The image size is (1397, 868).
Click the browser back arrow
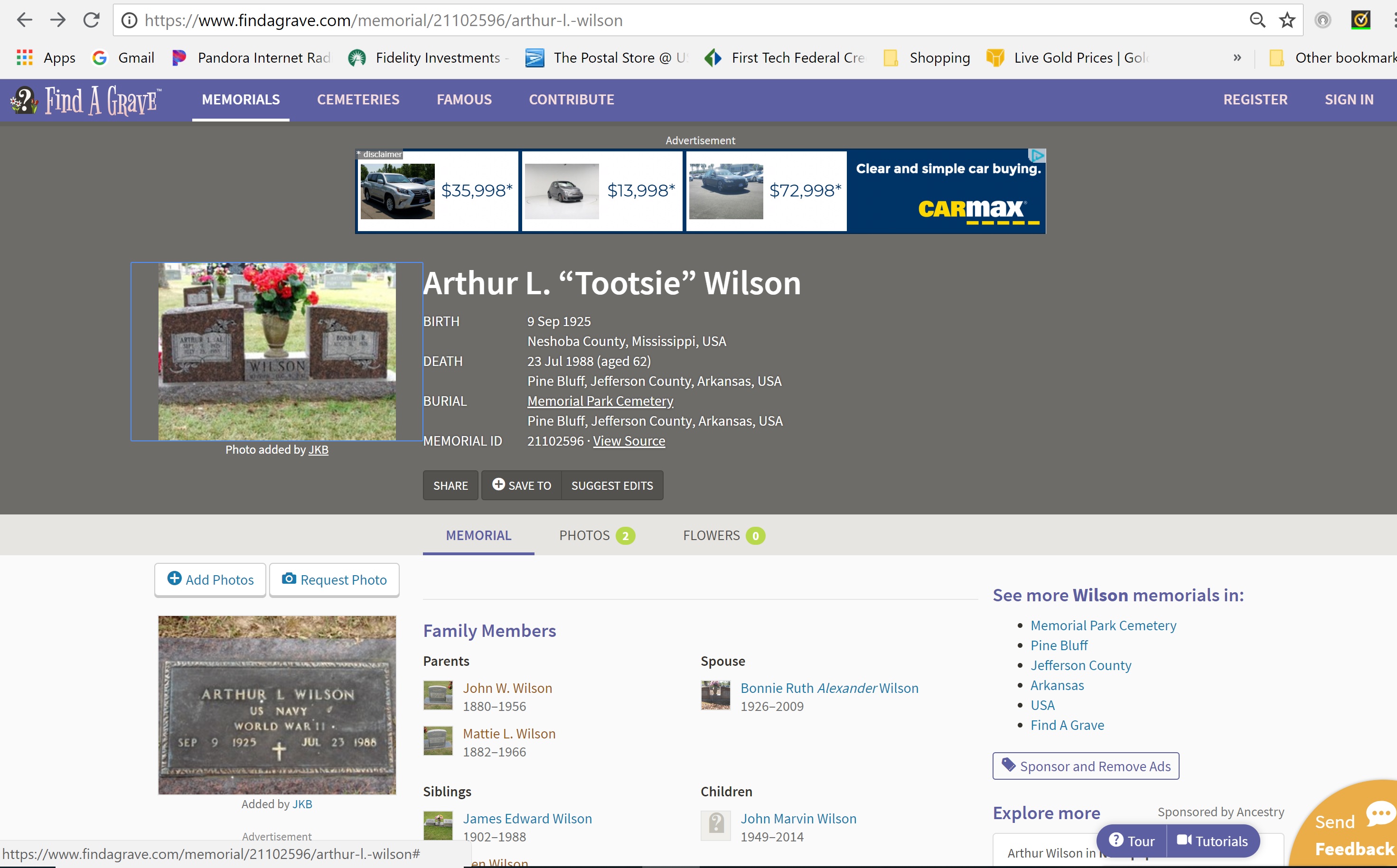(x=24, y=20)
